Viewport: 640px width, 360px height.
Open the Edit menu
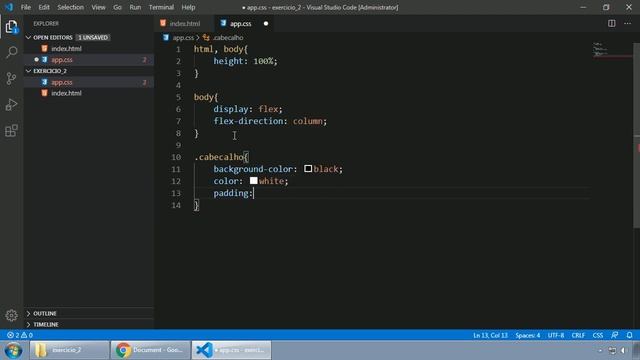[44, 7]
